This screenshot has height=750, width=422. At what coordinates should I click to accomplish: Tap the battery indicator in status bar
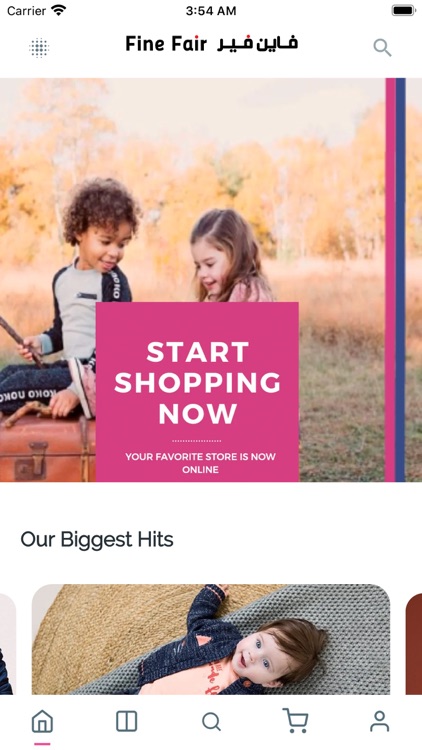403,11
